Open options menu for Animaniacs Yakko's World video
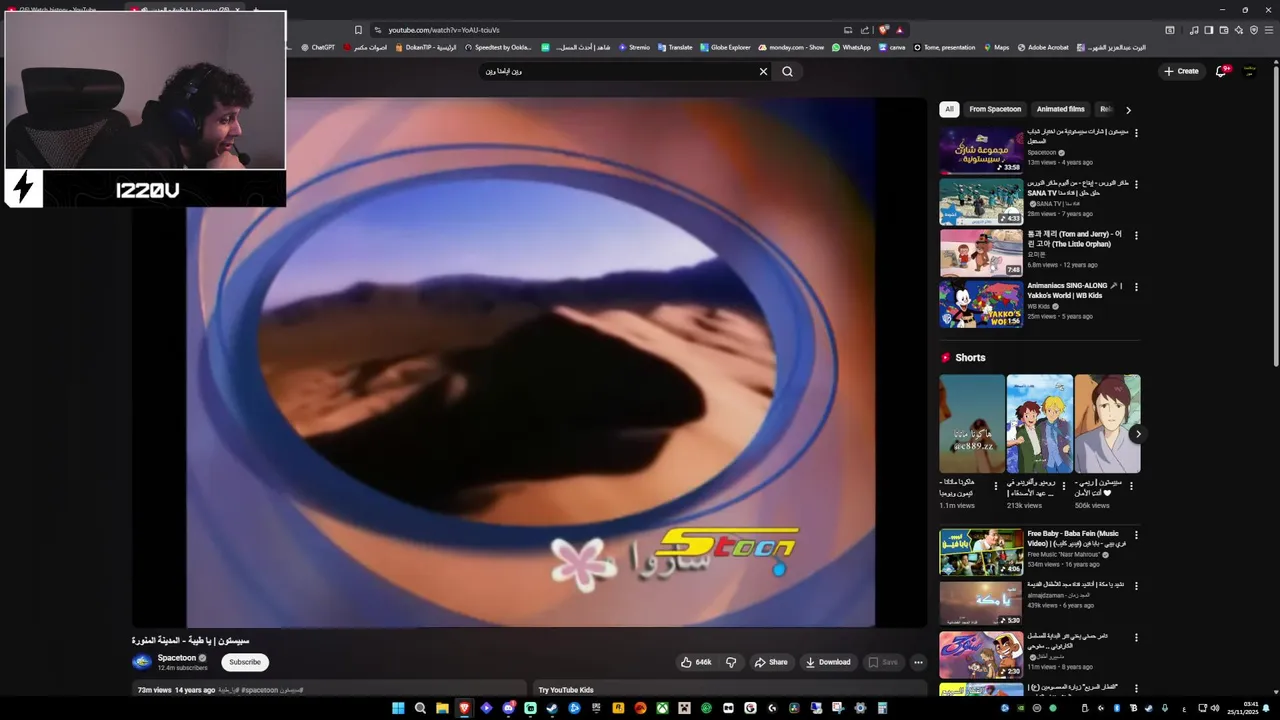Image resolution: width=1280 pixels, height=720 pixels. (x=1136, y=287)
